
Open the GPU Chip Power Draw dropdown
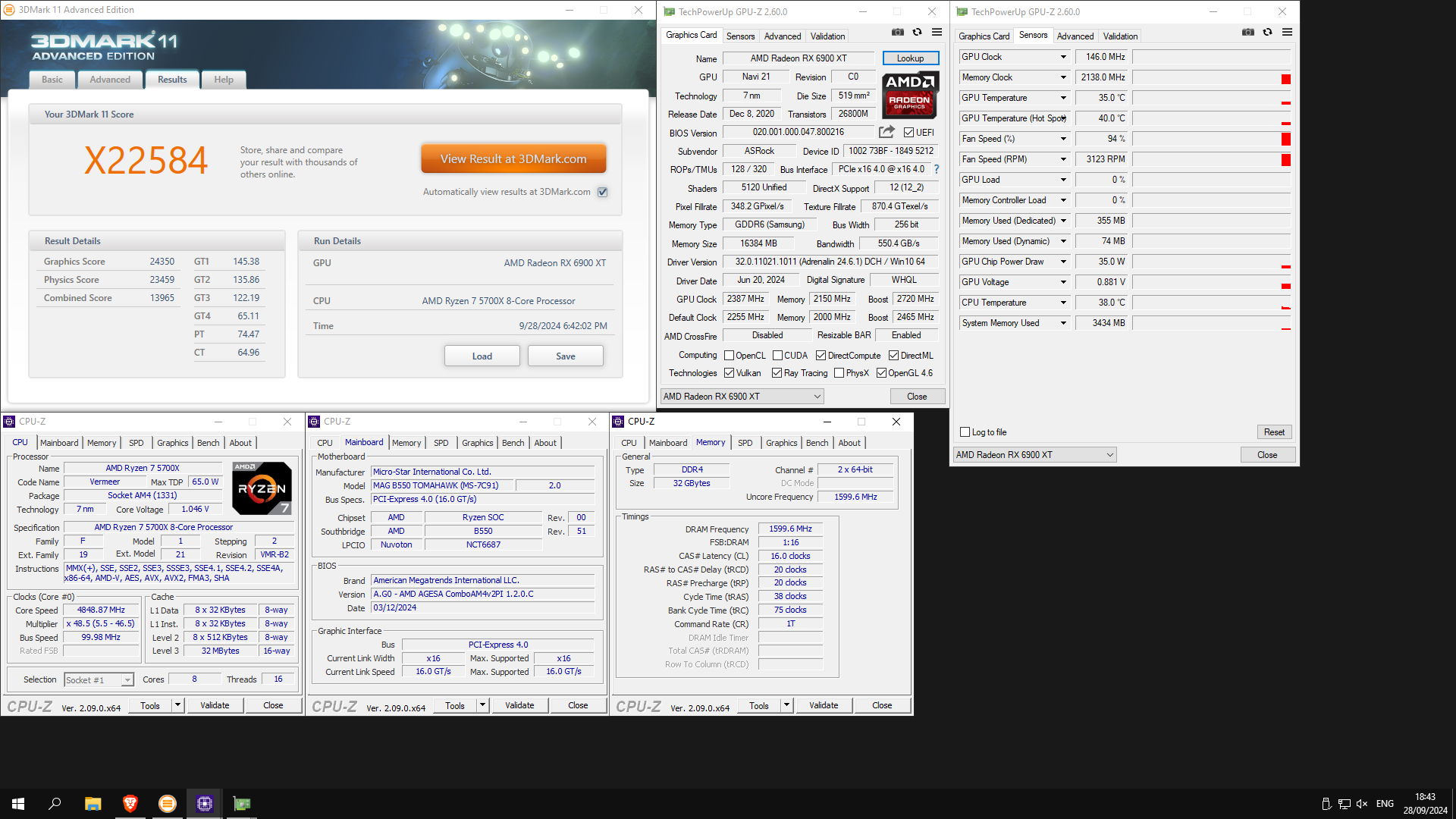pyautogui.click(x=1063, y=262)
